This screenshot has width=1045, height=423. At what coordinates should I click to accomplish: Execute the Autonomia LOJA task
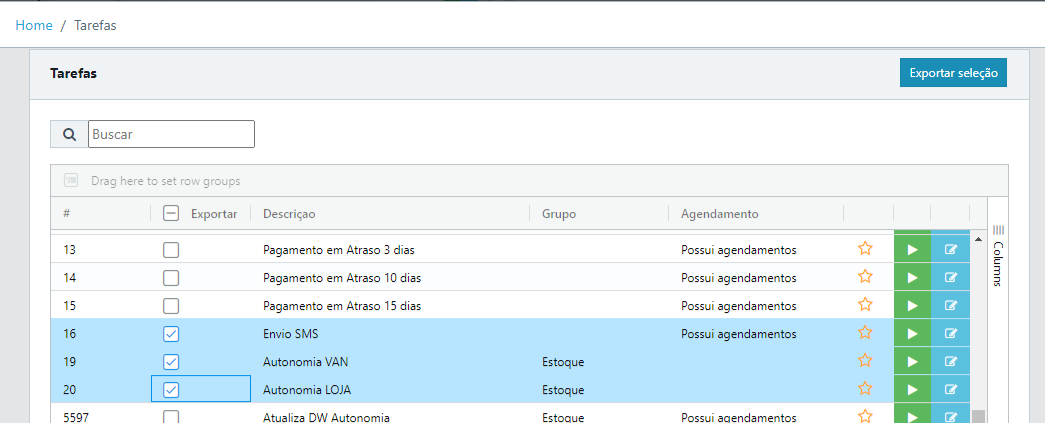pos(912,390)
